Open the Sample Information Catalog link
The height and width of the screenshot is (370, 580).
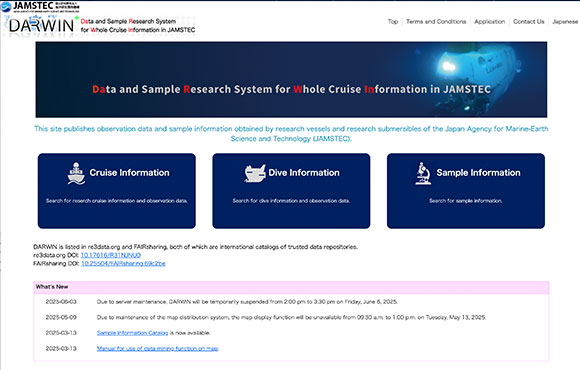coord(132,333)
